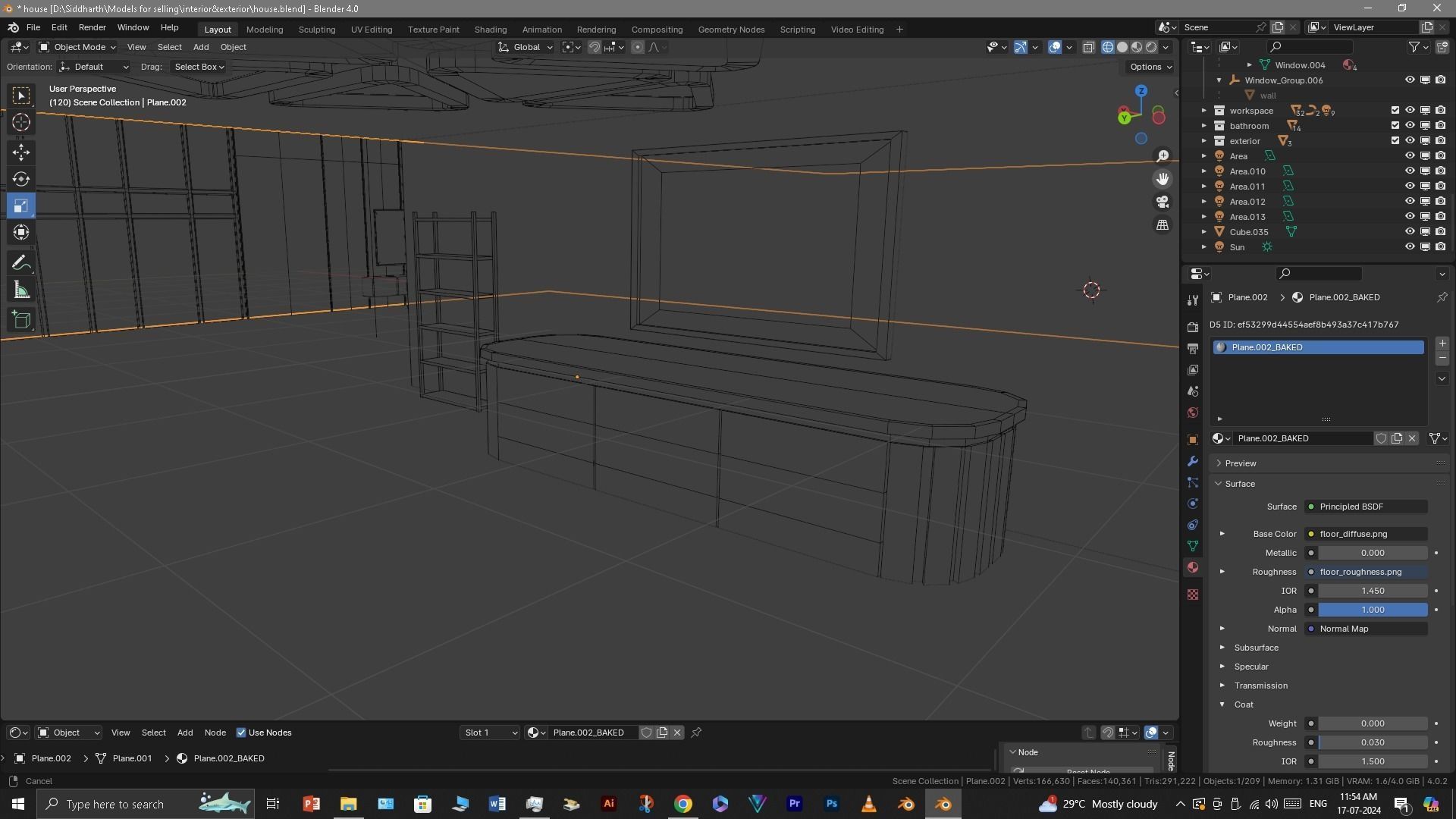This screenshot has width=1456, height=819.
Task: Click the zoom view magnifier icon
Action: click(1163, 156)
